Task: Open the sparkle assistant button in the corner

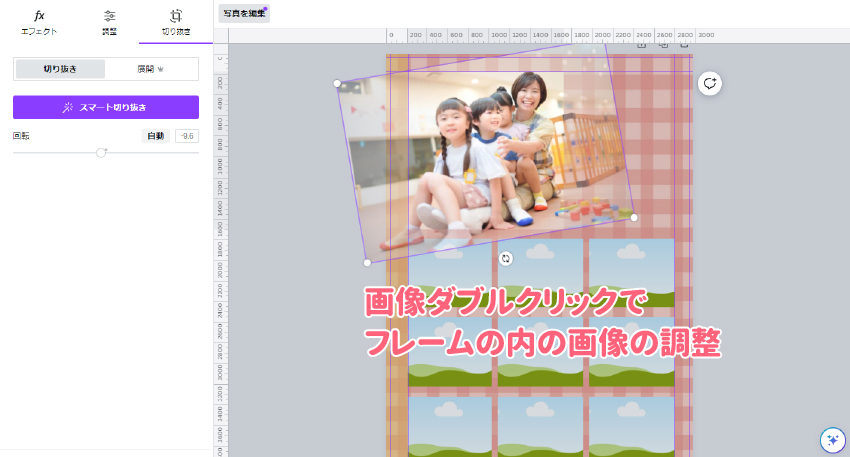Action: (833, 440)
